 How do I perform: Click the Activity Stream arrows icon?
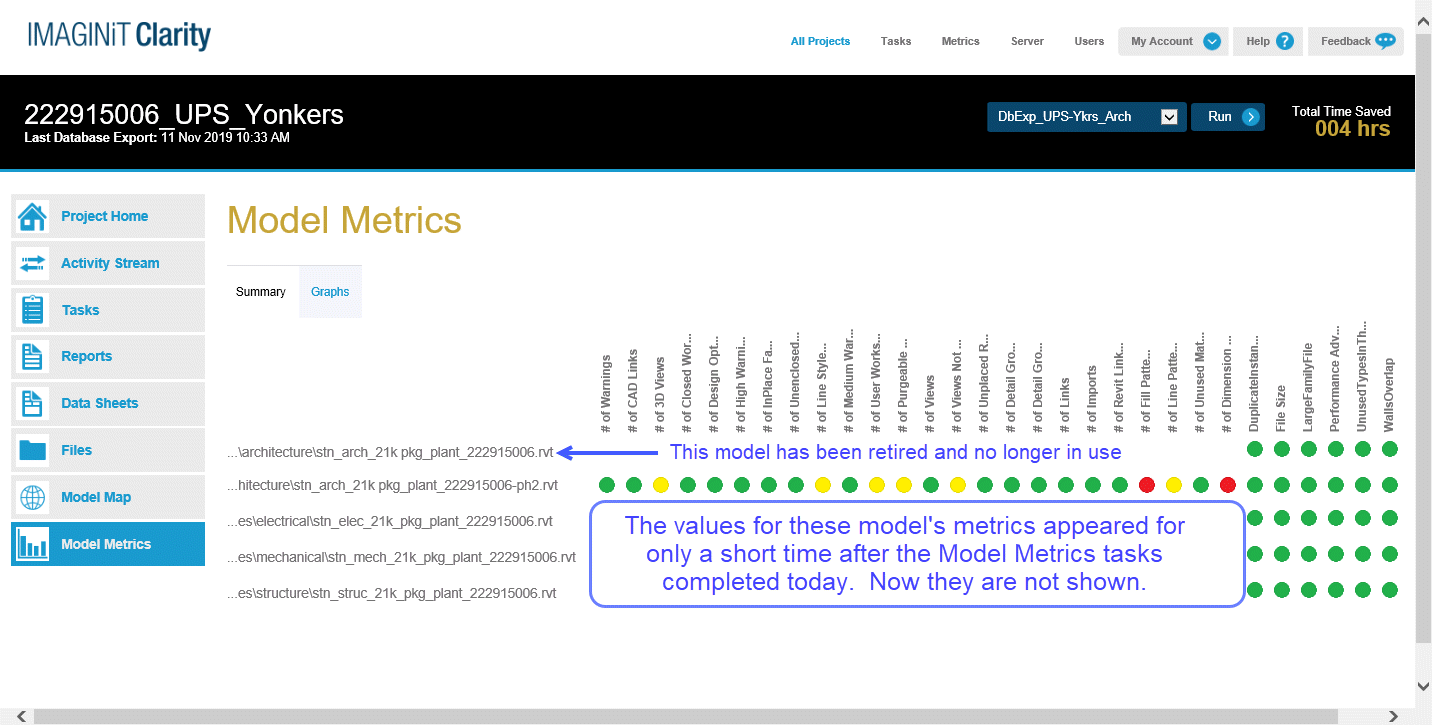tap(33, 263)
